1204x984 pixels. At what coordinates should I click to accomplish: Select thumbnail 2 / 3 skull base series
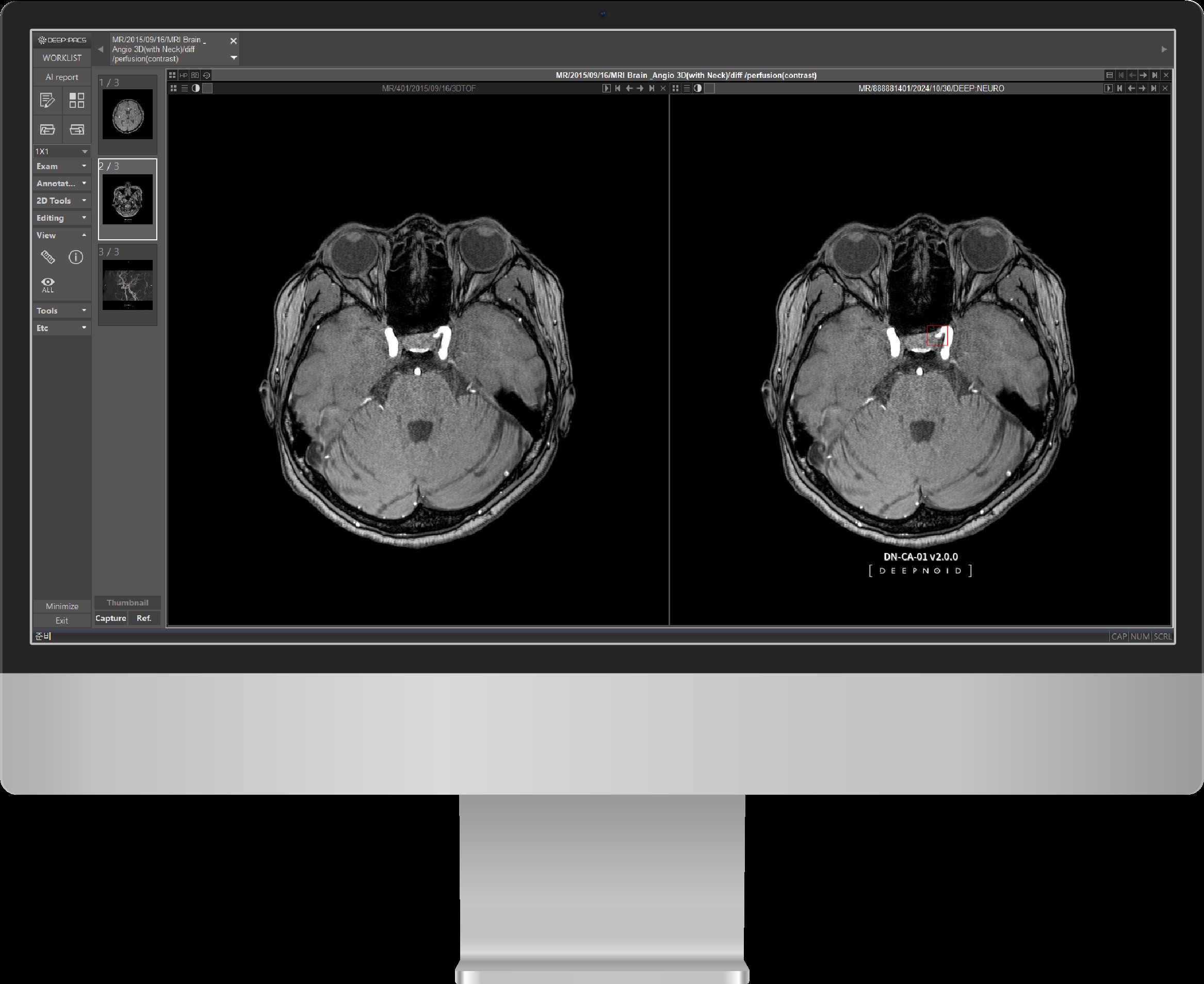click(x=127, y=200)
